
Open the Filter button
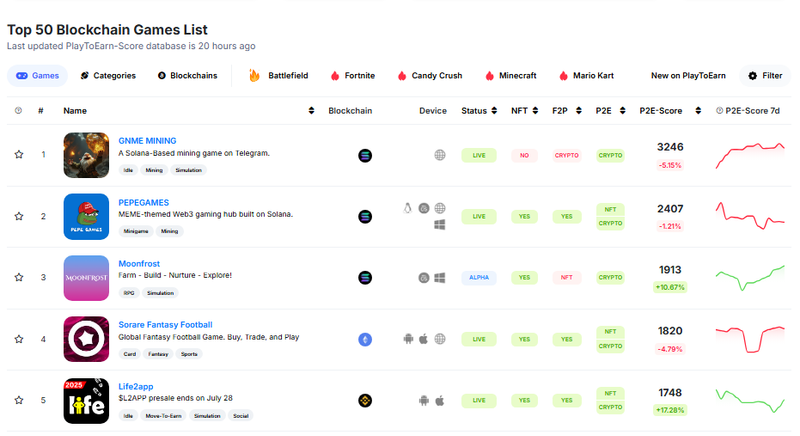(x=765, y=75)
